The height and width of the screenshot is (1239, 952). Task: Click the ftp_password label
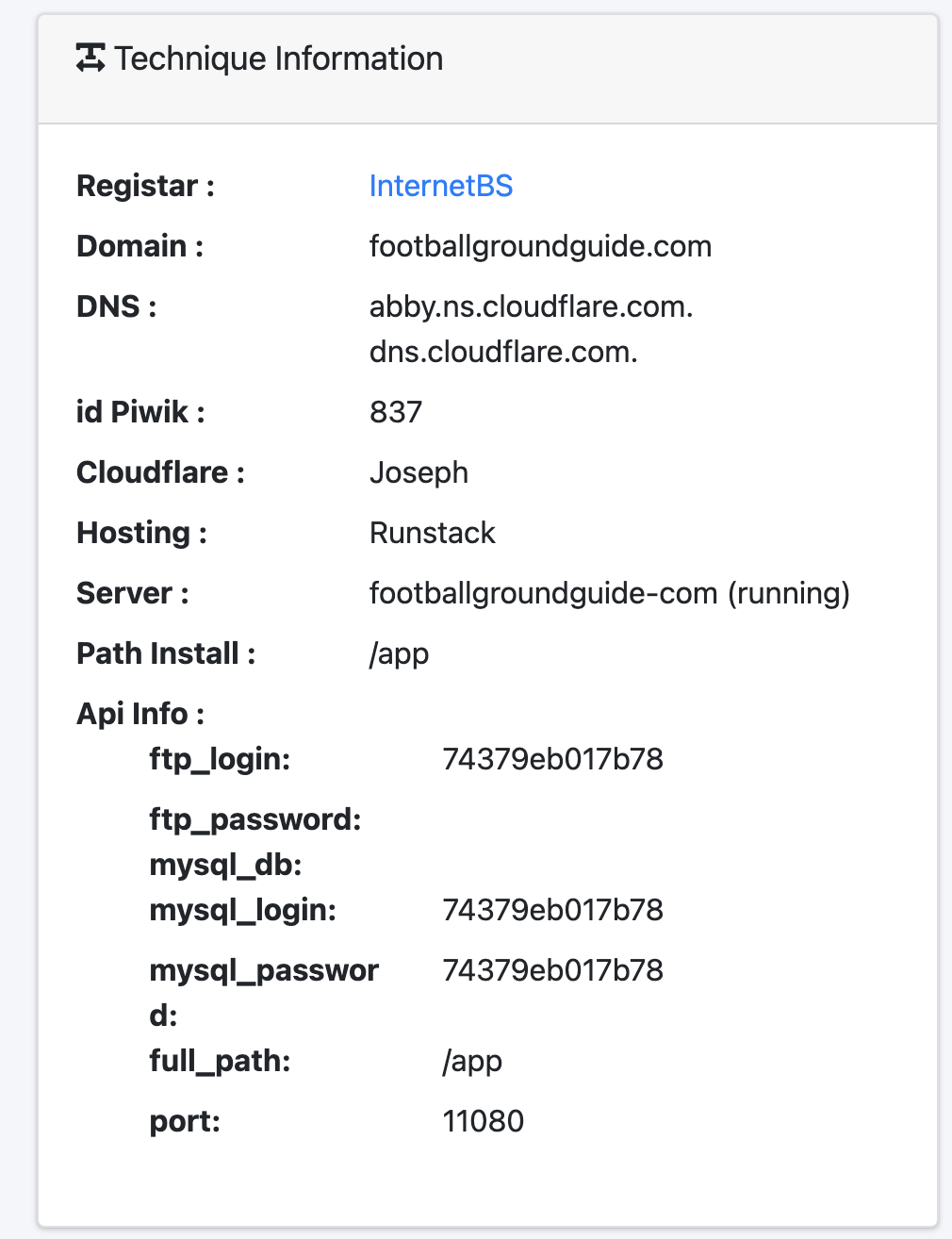255,819
